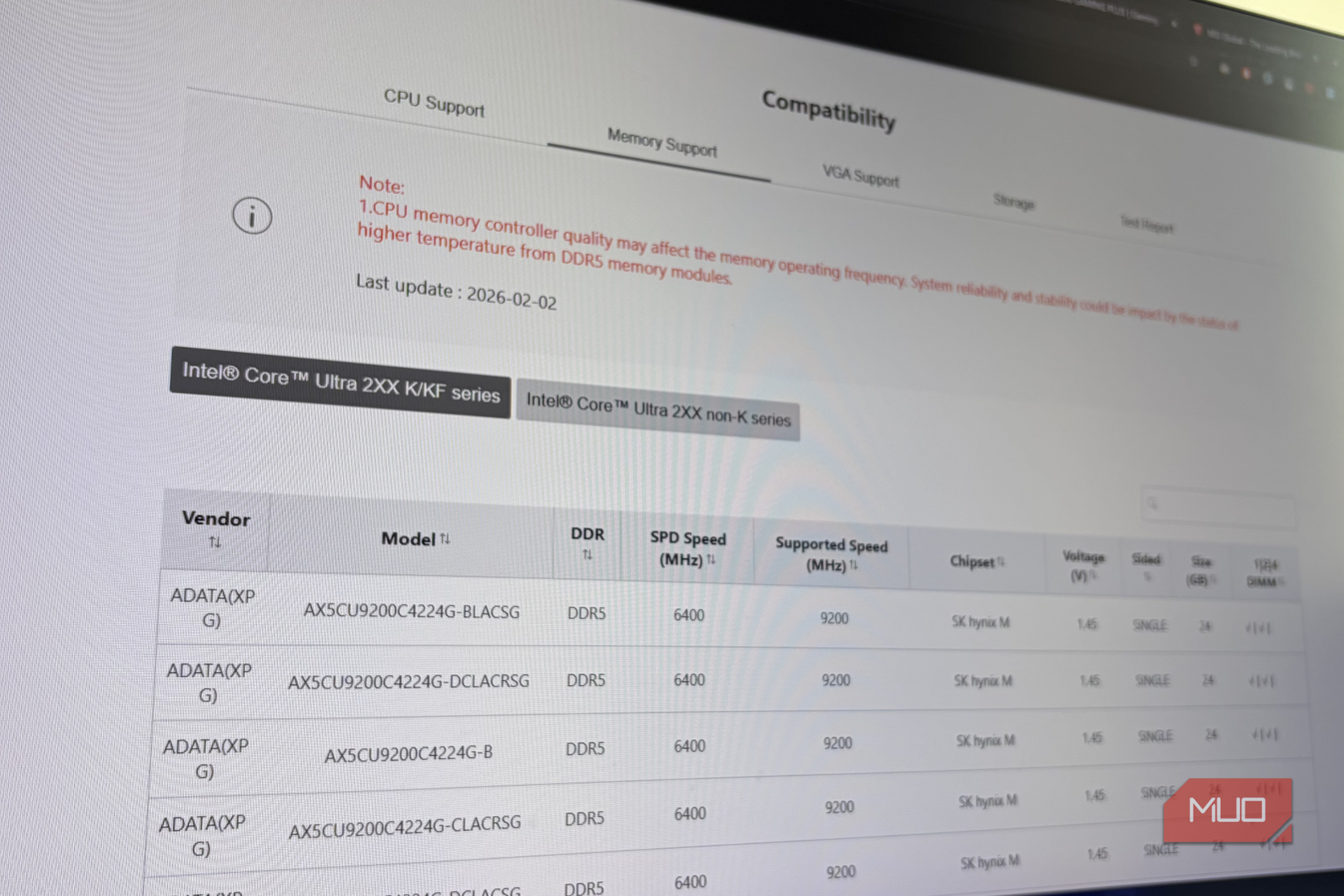Select the Last update 2026-02-02 text
This screenshot has width=1344, height=896.
point(456,292)
